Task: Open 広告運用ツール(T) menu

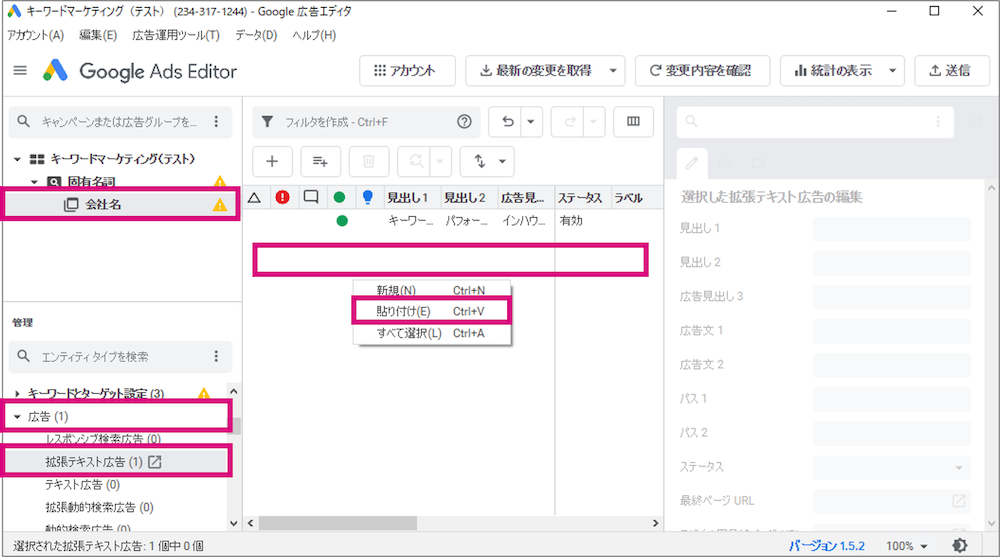Action: click(176, 35)
